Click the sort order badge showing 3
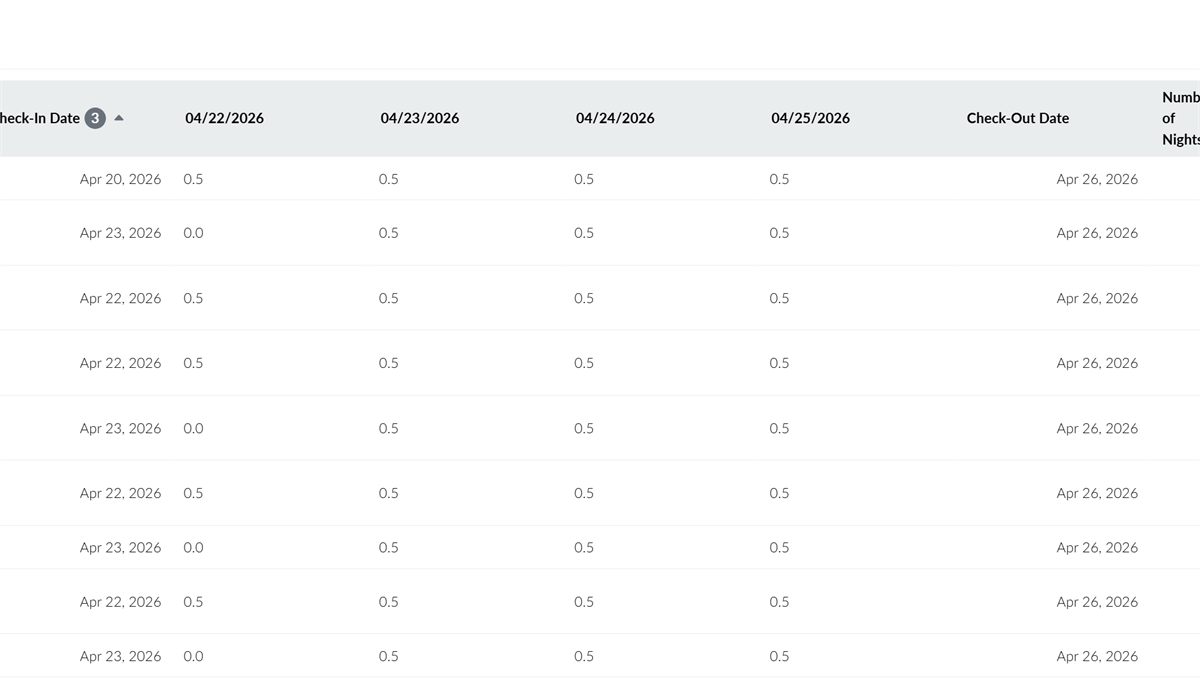Viewport: 1200px width, 694px height. point(95,118)
